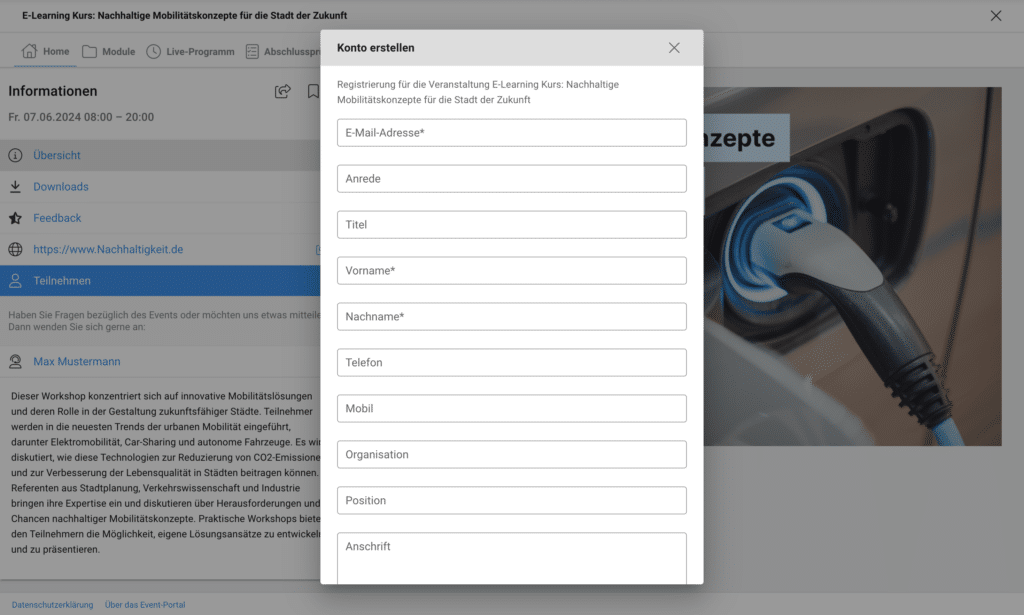Open the Über das Event-Portal link
Screen dimensions: 1024x615
[145, 605]
